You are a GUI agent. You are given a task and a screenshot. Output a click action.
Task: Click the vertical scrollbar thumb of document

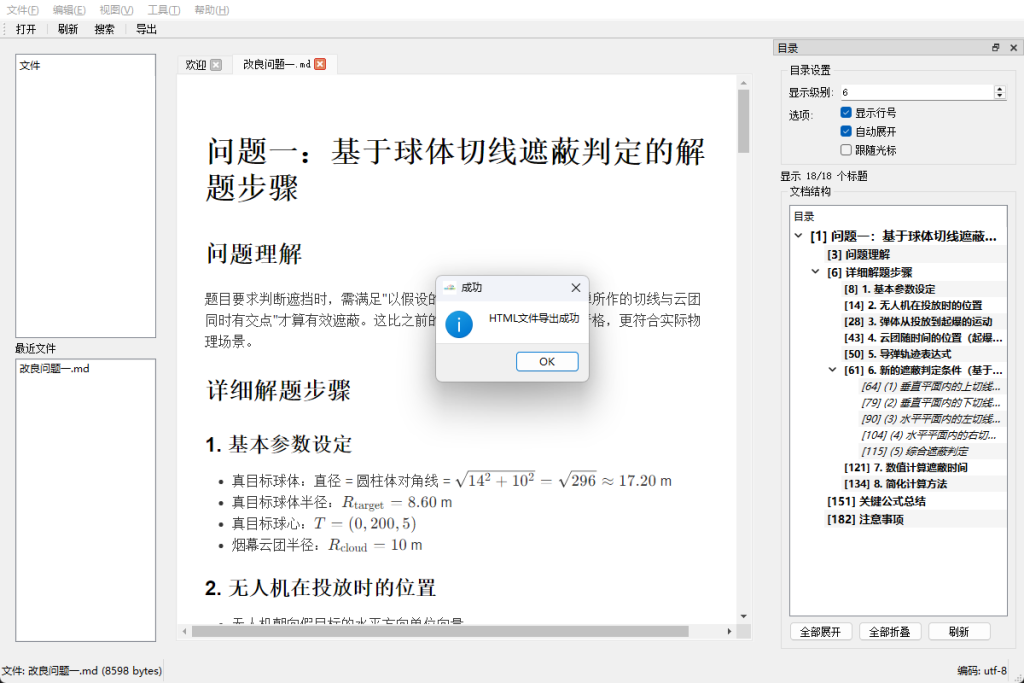coord(743,121)
